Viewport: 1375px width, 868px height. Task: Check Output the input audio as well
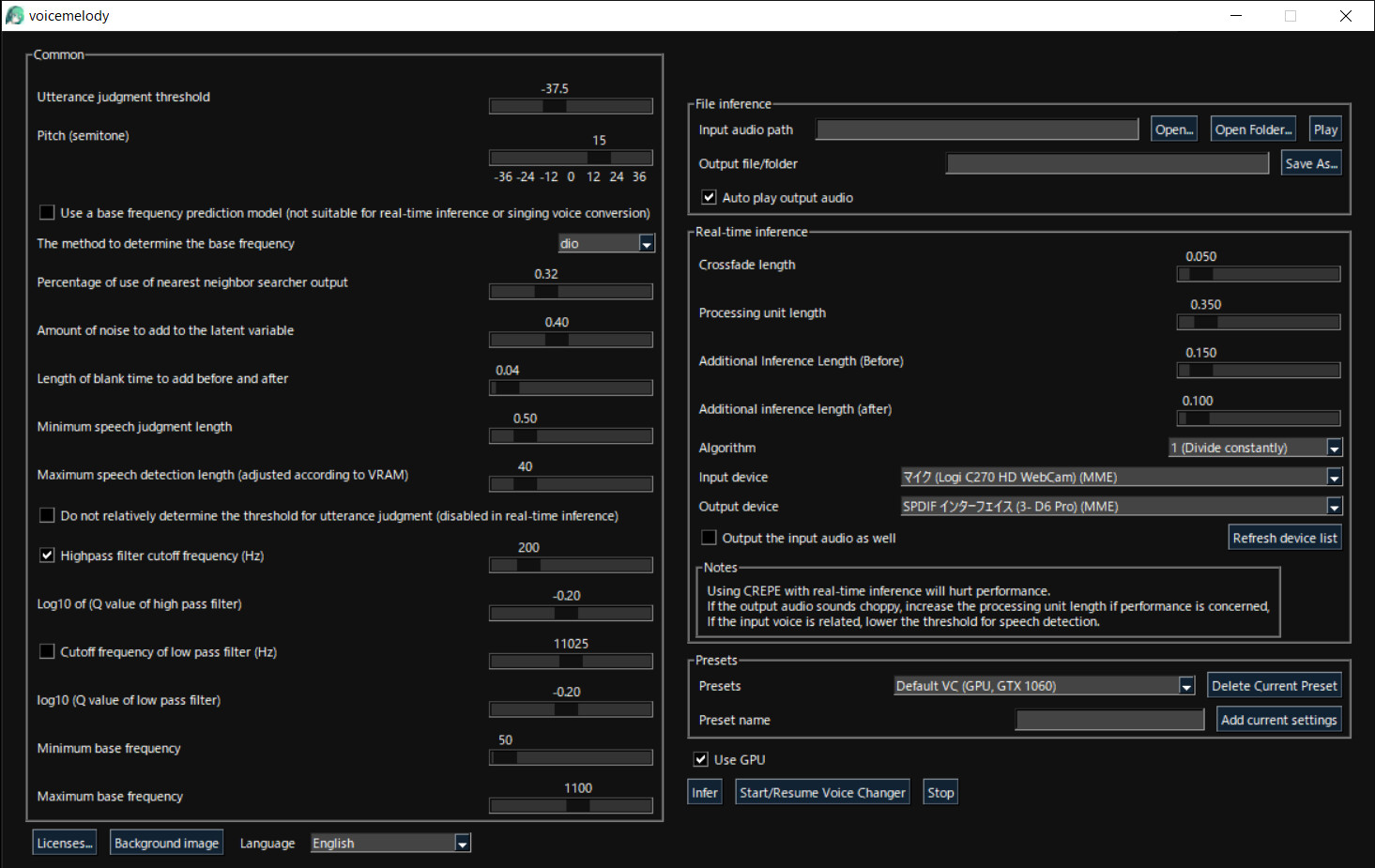tap(709, 537)
